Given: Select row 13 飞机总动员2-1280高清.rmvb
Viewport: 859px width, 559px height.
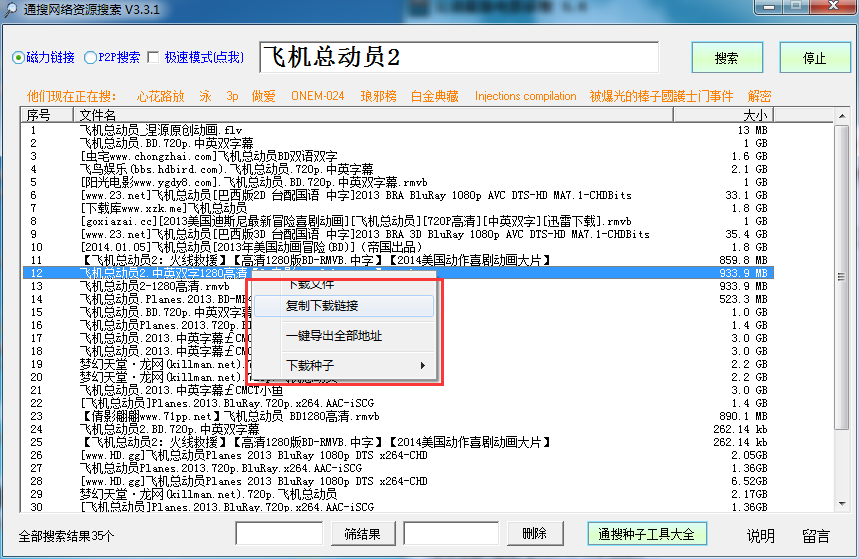Looking at the screenshot, I should [x=398, y=286].
